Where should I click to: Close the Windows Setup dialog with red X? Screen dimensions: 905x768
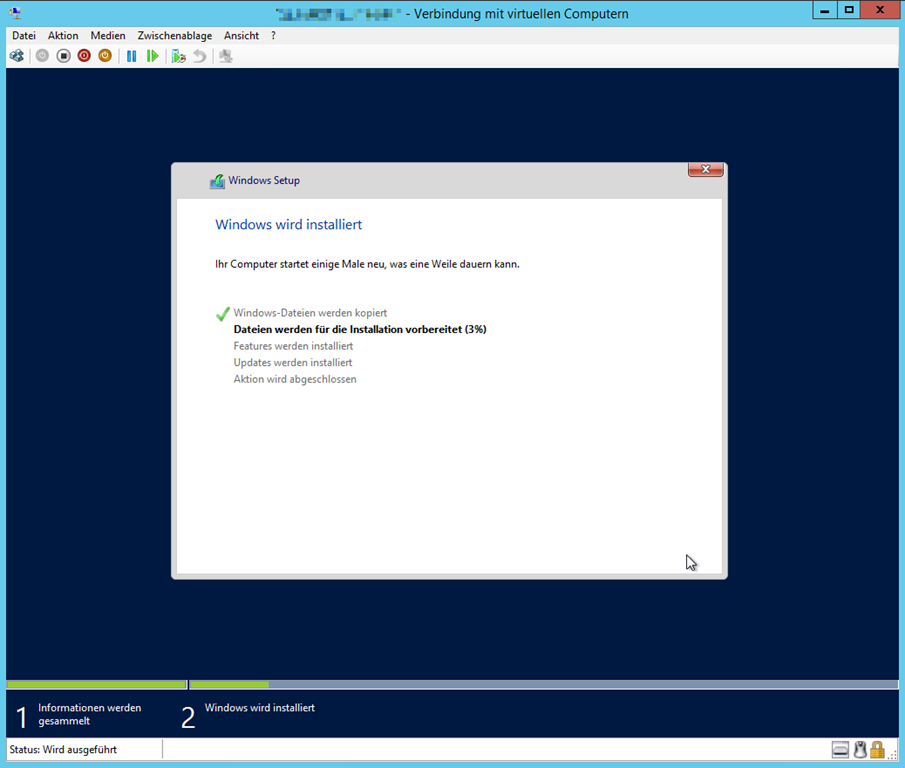tap(705, 169)
